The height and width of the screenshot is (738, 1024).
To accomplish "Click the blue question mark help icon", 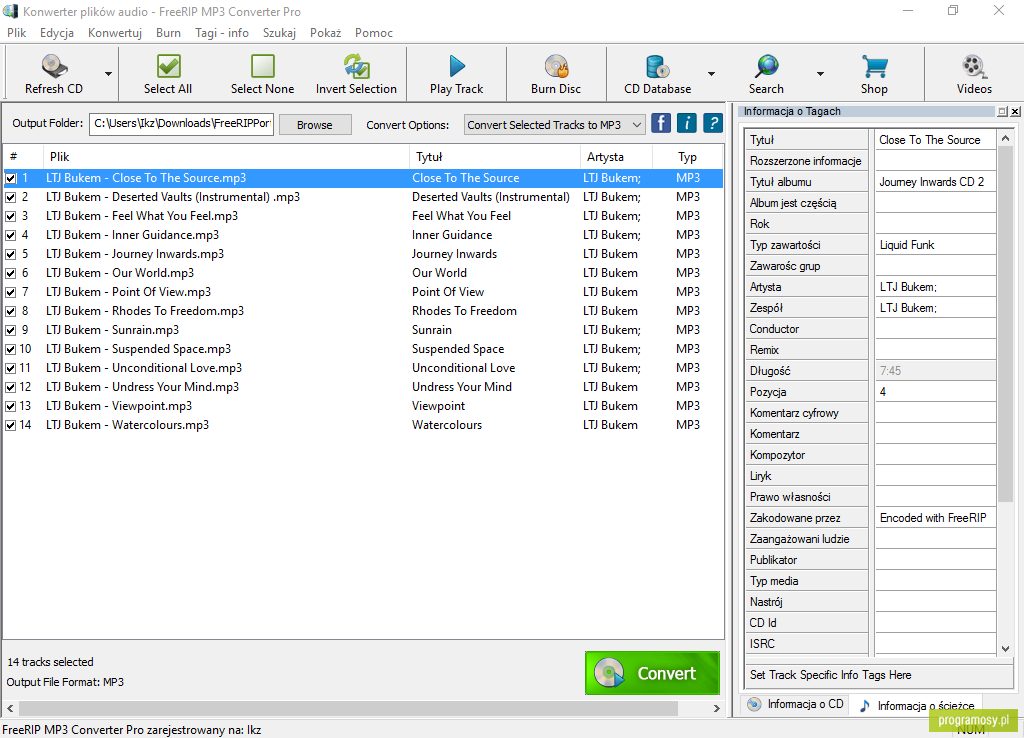I will pos(712,123).
